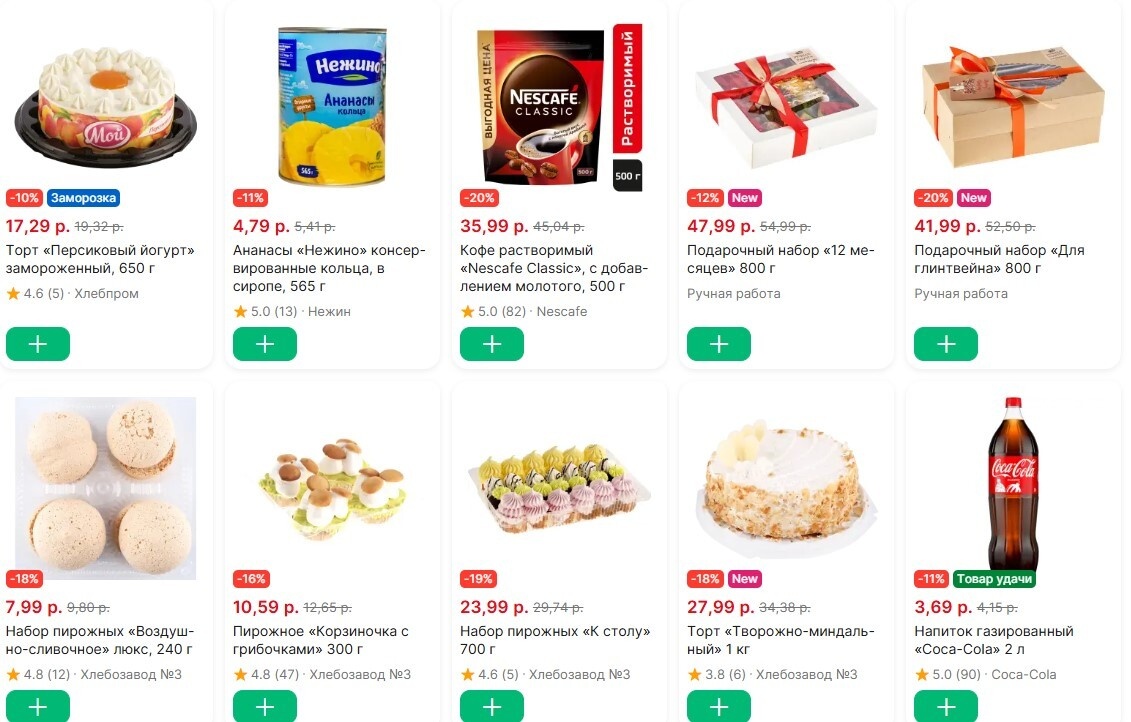1131x722 pixels.
Task: Add «Для глинтвейна» gift set to cart
Action: [946, 344]
